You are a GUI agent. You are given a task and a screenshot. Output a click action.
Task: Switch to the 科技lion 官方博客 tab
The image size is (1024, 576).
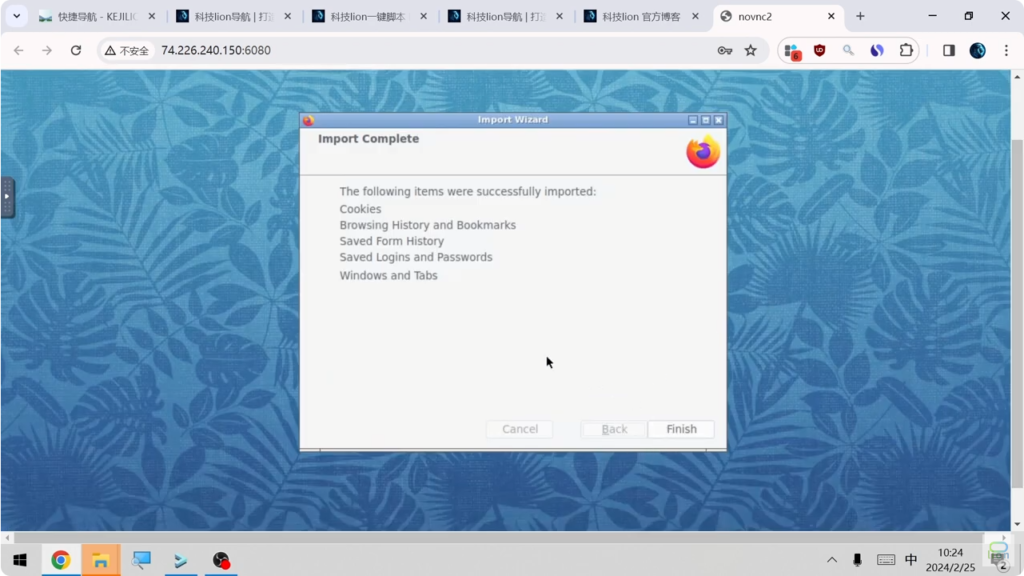tap(640, 16)
